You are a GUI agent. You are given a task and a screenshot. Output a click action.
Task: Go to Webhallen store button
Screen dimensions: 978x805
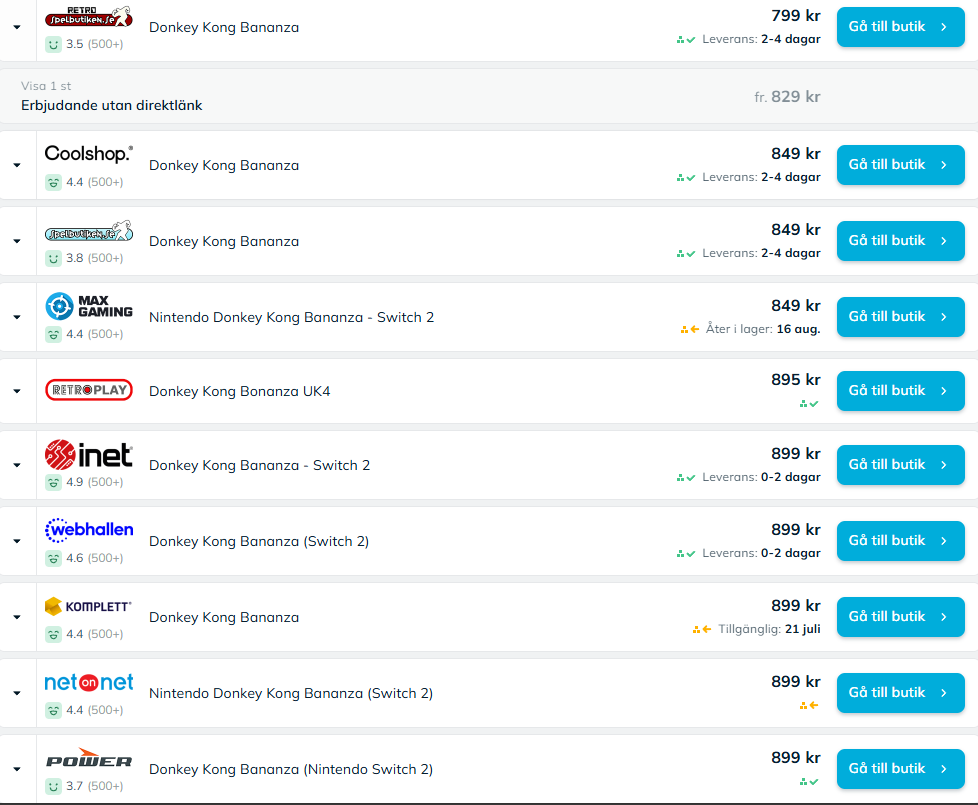901,541
